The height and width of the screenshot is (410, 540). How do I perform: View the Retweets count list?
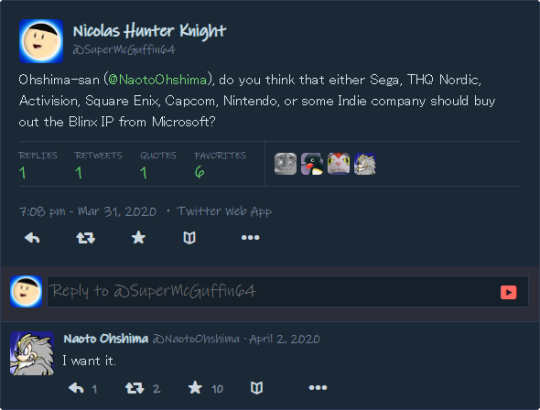[98, 165]
